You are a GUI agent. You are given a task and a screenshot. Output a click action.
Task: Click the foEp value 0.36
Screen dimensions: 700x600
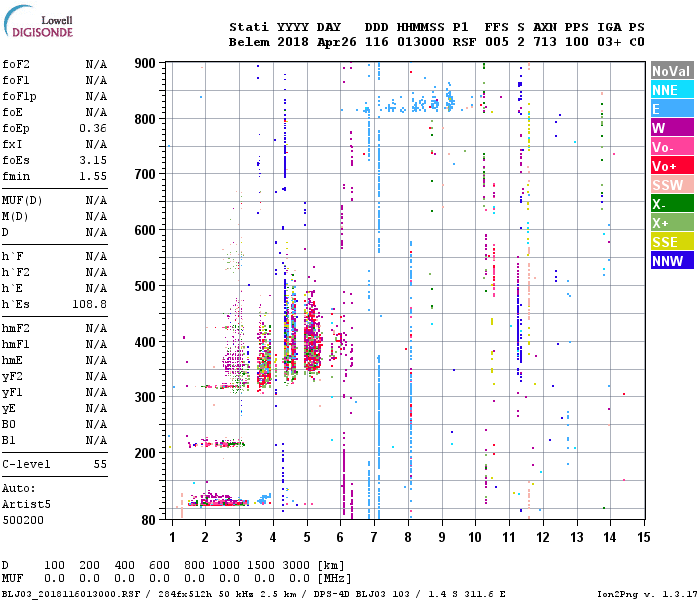[x=93, y=128]
